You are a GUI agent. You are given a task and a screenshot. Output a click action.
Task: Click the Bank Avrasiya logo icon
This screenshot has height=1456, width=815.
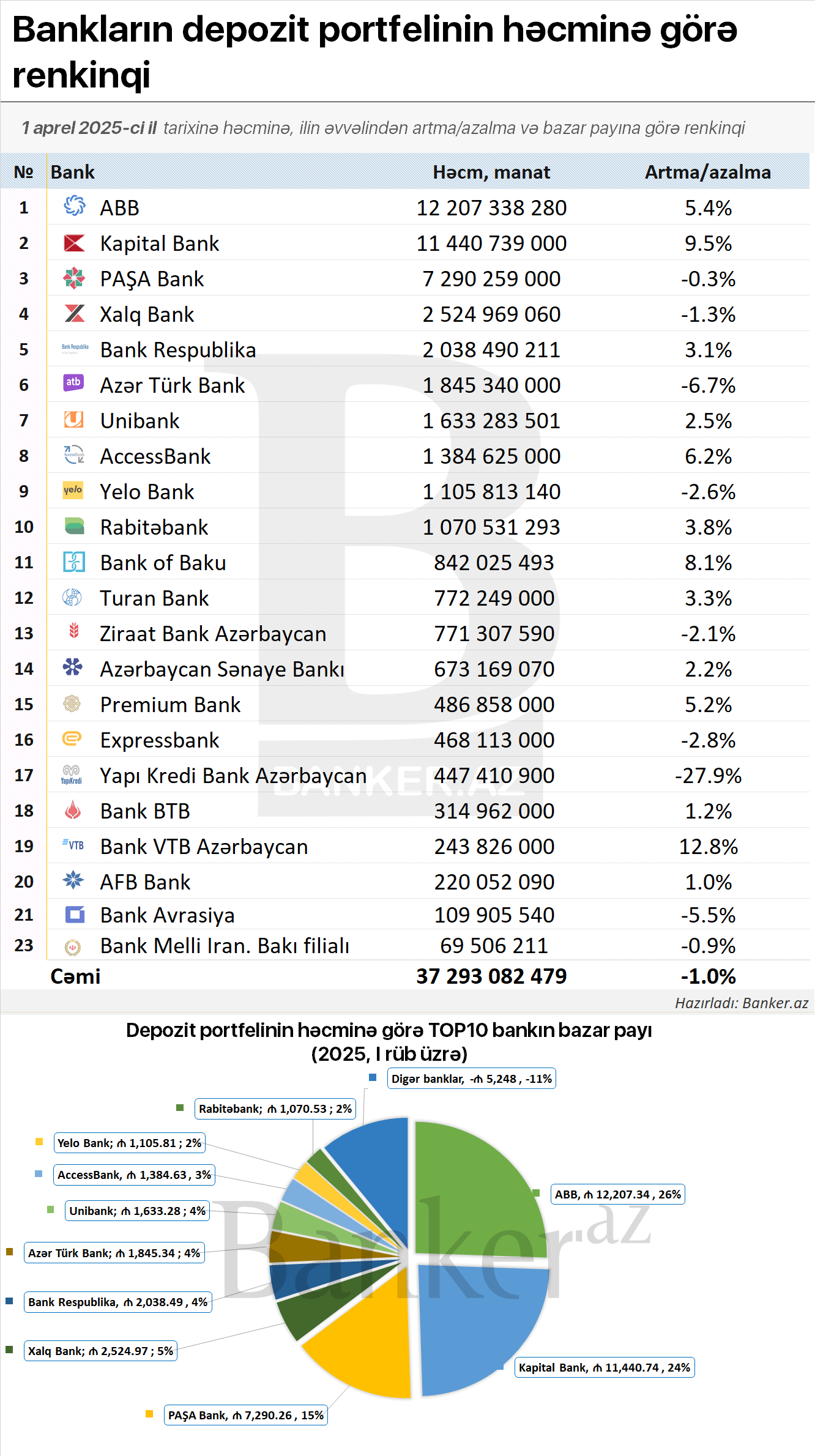pyautogui.click(x=75, y=914)
